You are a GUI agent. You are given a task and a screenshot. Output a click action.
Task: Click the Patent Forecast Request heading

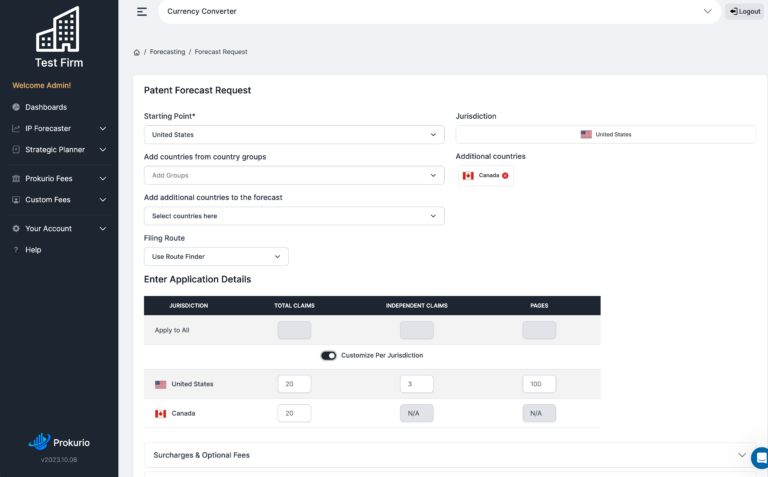(x=197, y=90)
